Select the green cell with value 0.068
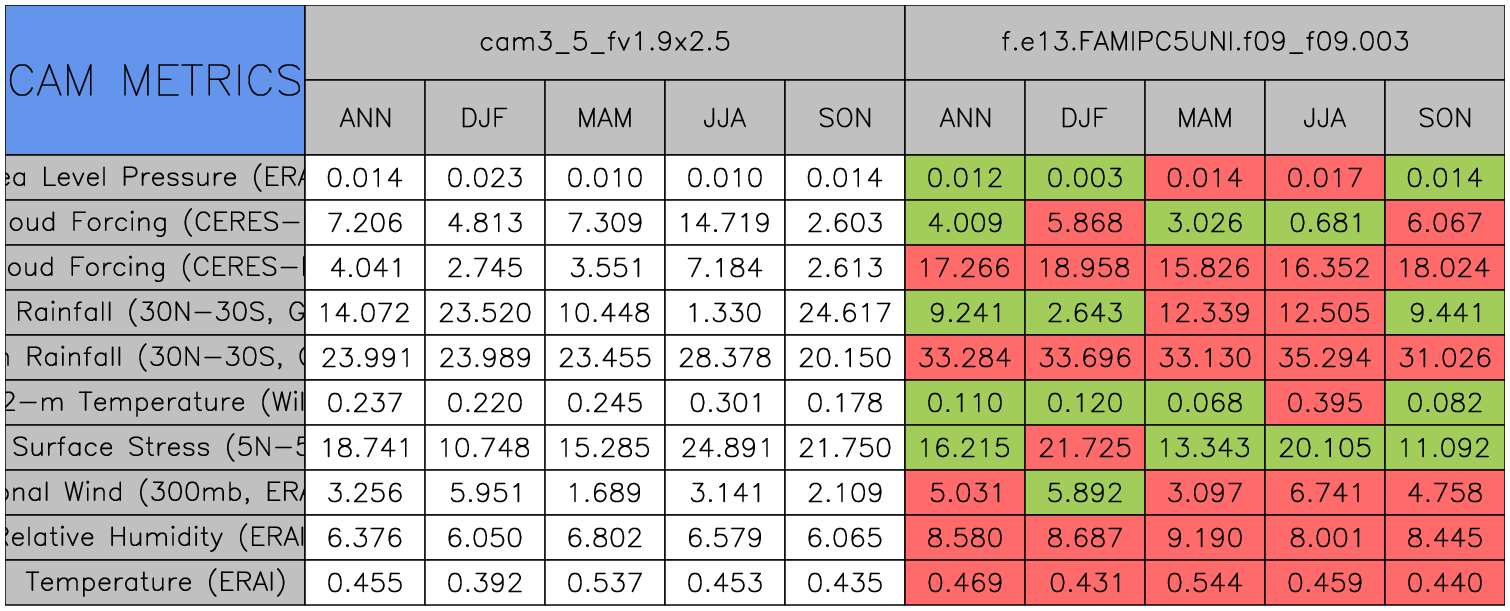 tap(1204, 403)
